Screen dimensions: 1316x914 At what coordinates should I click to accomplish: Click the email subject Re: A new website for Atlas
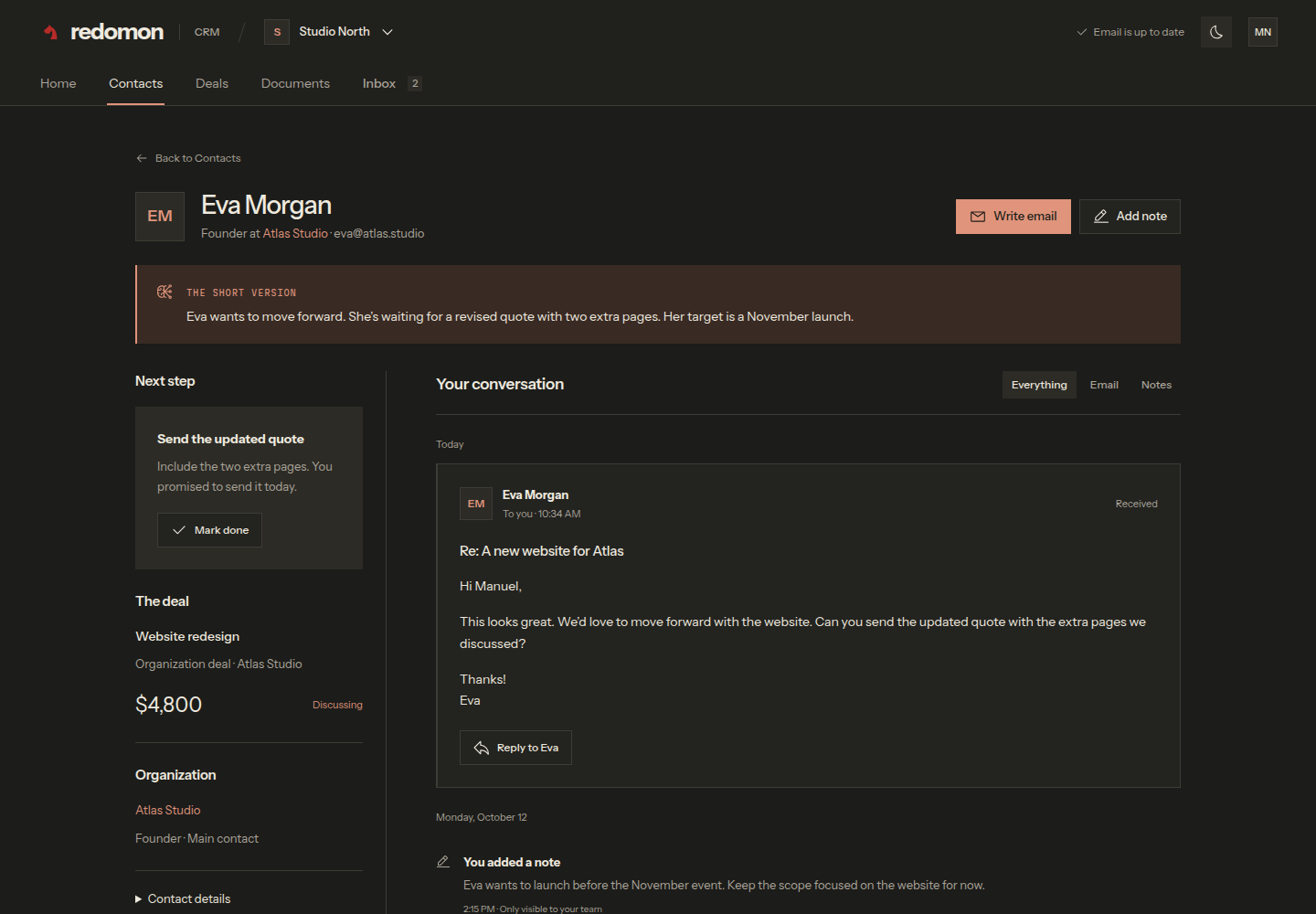(x=542, y=551)
